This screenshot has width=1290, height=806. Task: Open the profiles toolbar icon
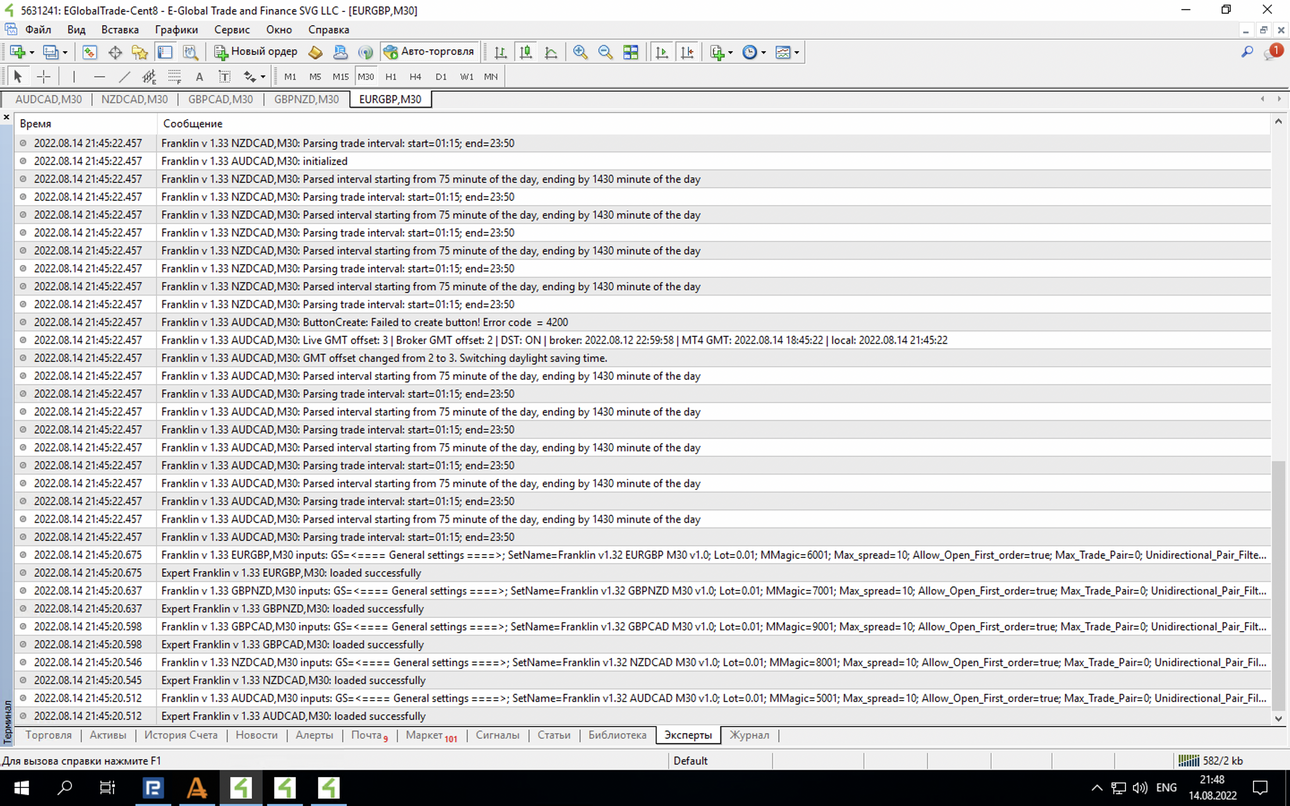pos(52,52)
